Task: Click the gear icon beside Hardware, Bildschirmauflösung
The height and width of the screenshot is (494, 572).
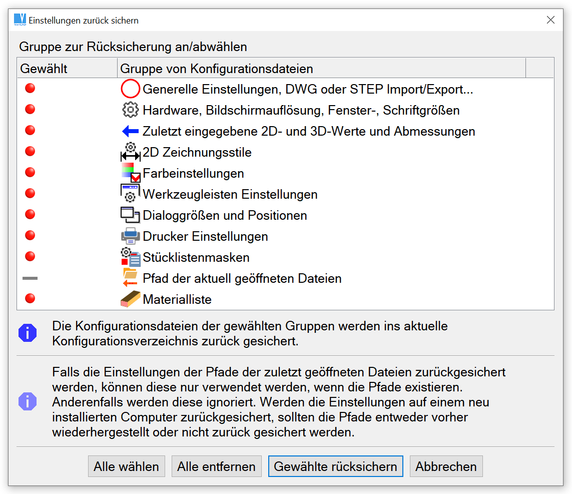Action: pos(130,110)
